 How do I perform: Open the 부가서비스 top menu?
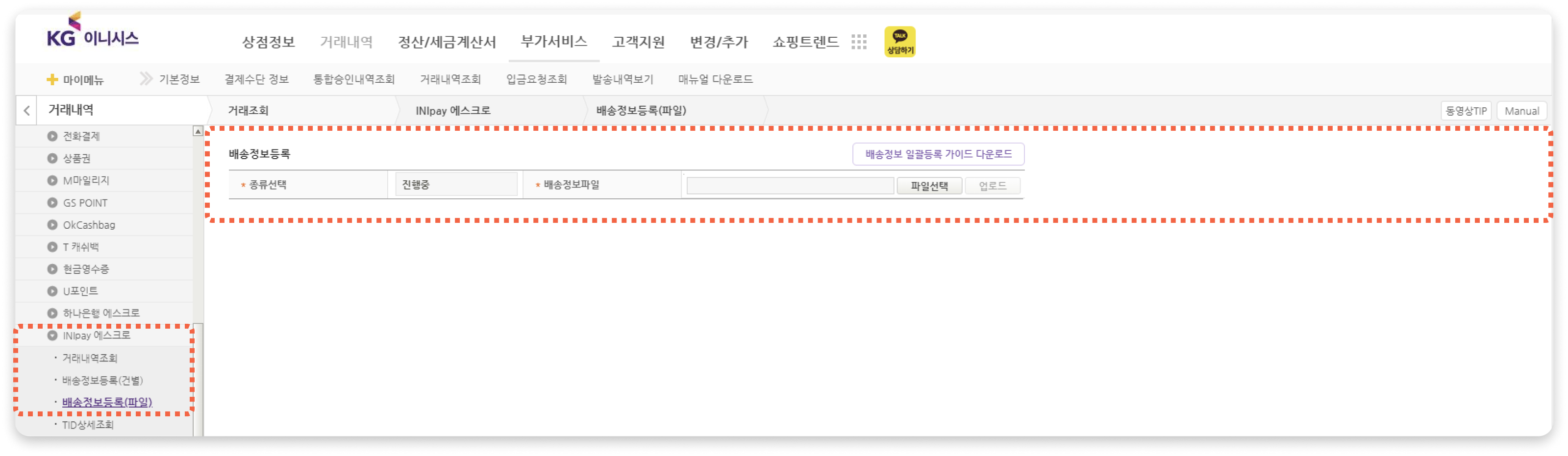point(554,41)
